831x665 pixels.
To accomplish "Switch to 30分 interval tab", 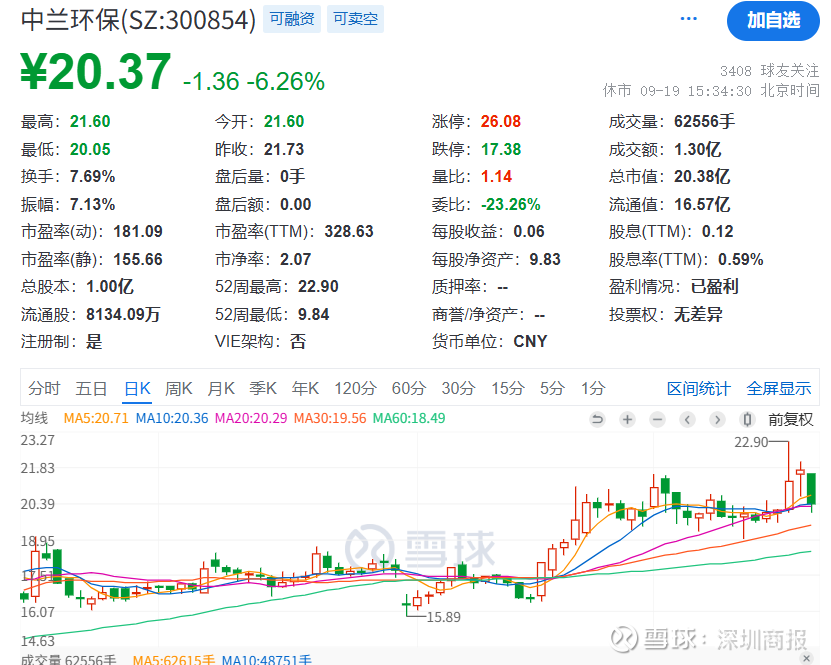I will (458, 388).
